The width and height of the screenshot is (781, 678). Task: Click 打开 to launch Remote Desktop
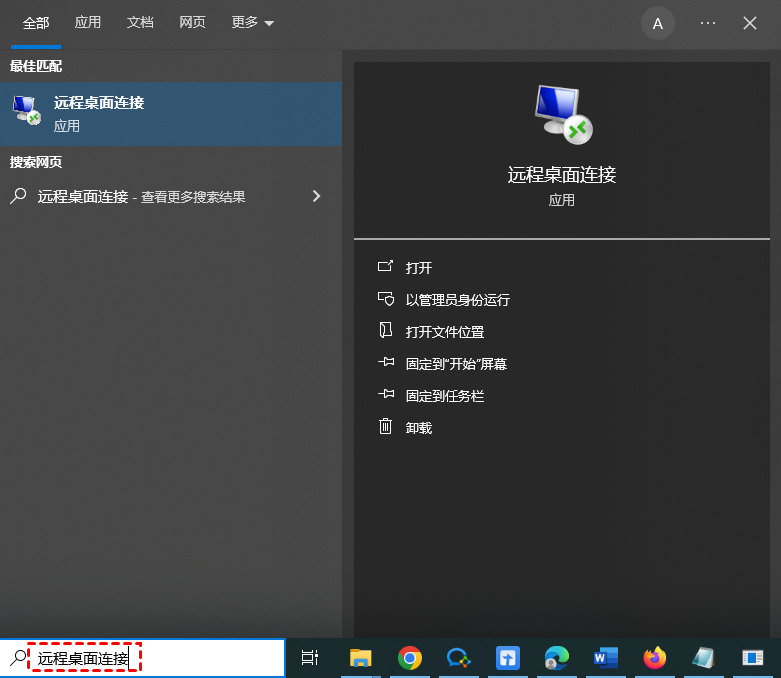pyautogui.click(x=419, y=268)
